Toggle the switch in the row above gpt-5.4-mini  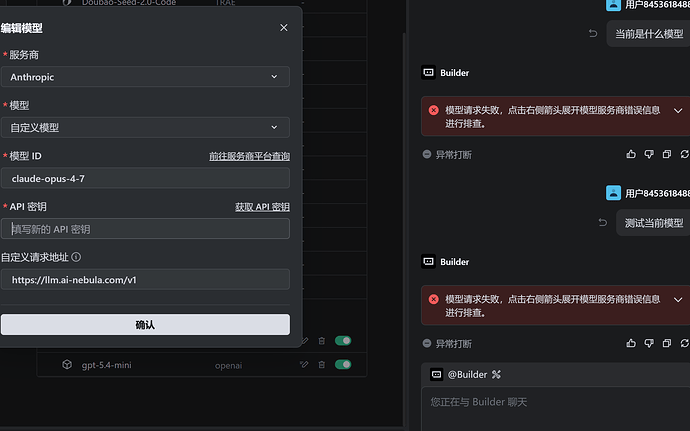pos(343,341)
